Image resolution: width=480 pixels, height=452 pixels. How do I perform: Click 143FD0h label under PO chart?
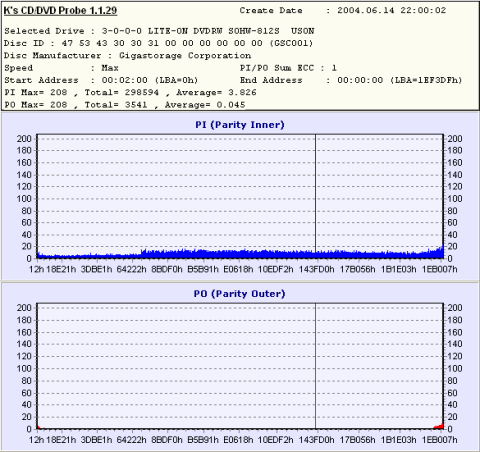pyautogui.click(x=316, y=440)
